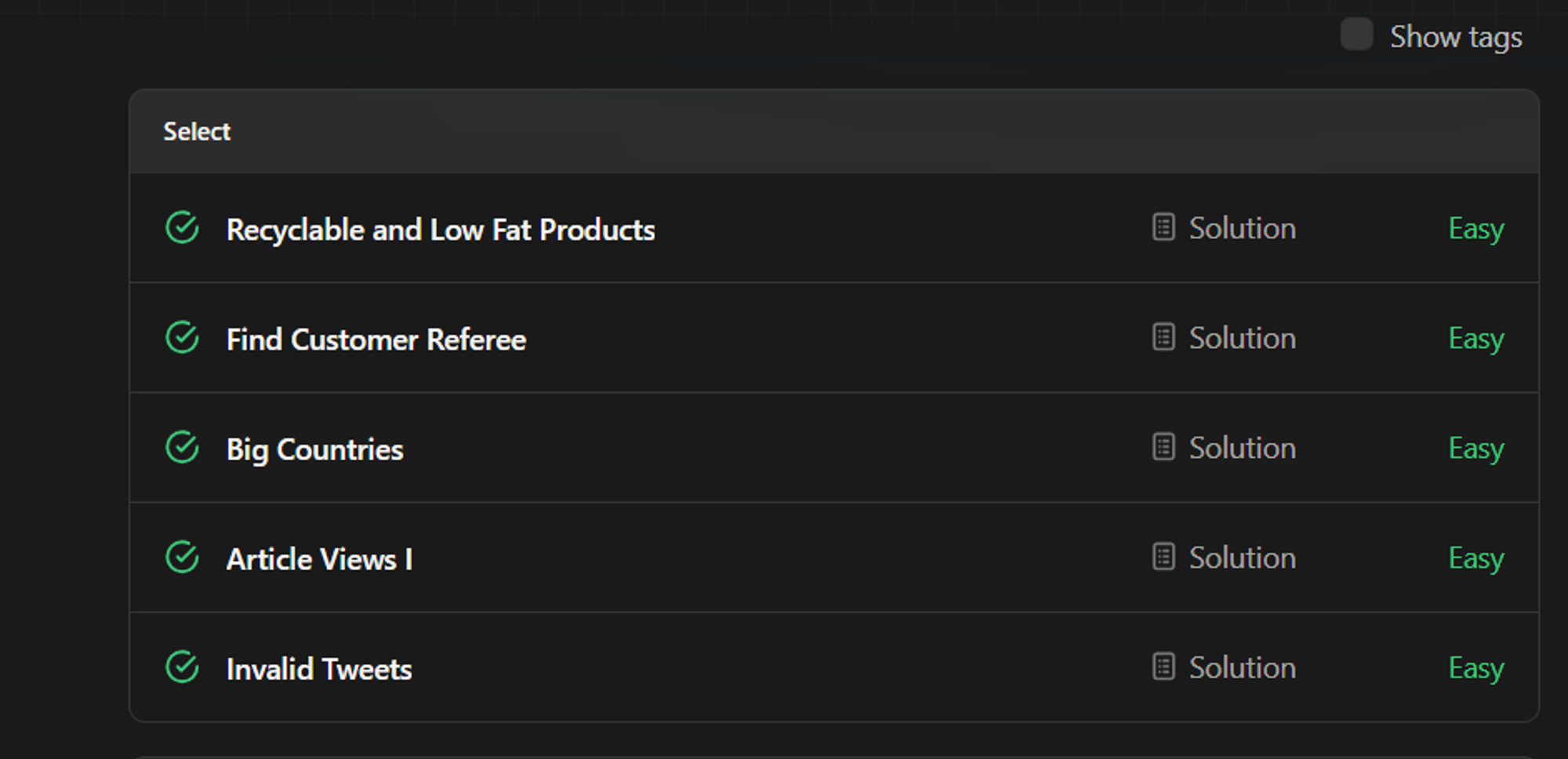This screenshot has height=759, width=1568.
Task: Collapse the Select section header
Action: [197, 131]
